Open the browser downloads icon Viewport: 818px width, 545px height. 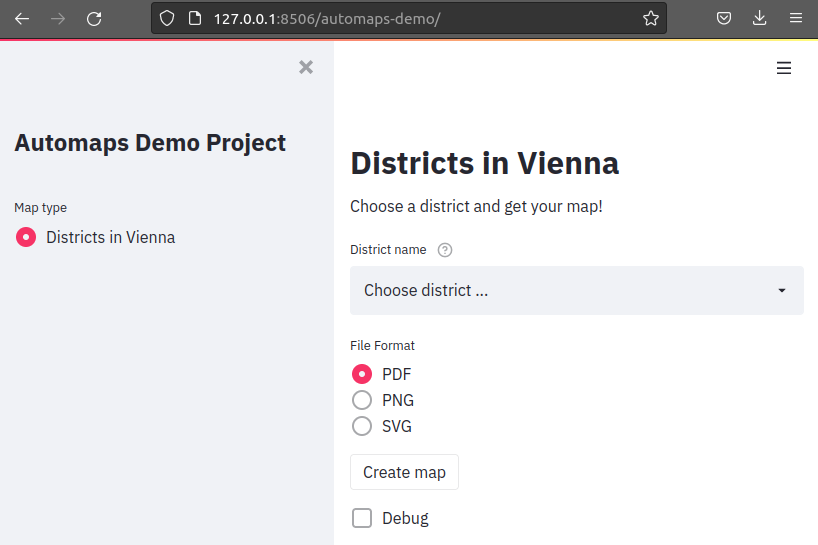pos(760,18)
